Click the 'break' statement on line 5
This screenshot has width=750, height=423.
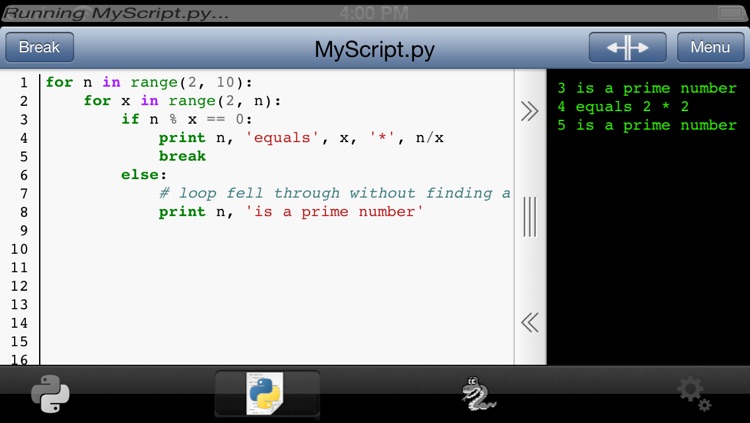click(x=182, y=156)
